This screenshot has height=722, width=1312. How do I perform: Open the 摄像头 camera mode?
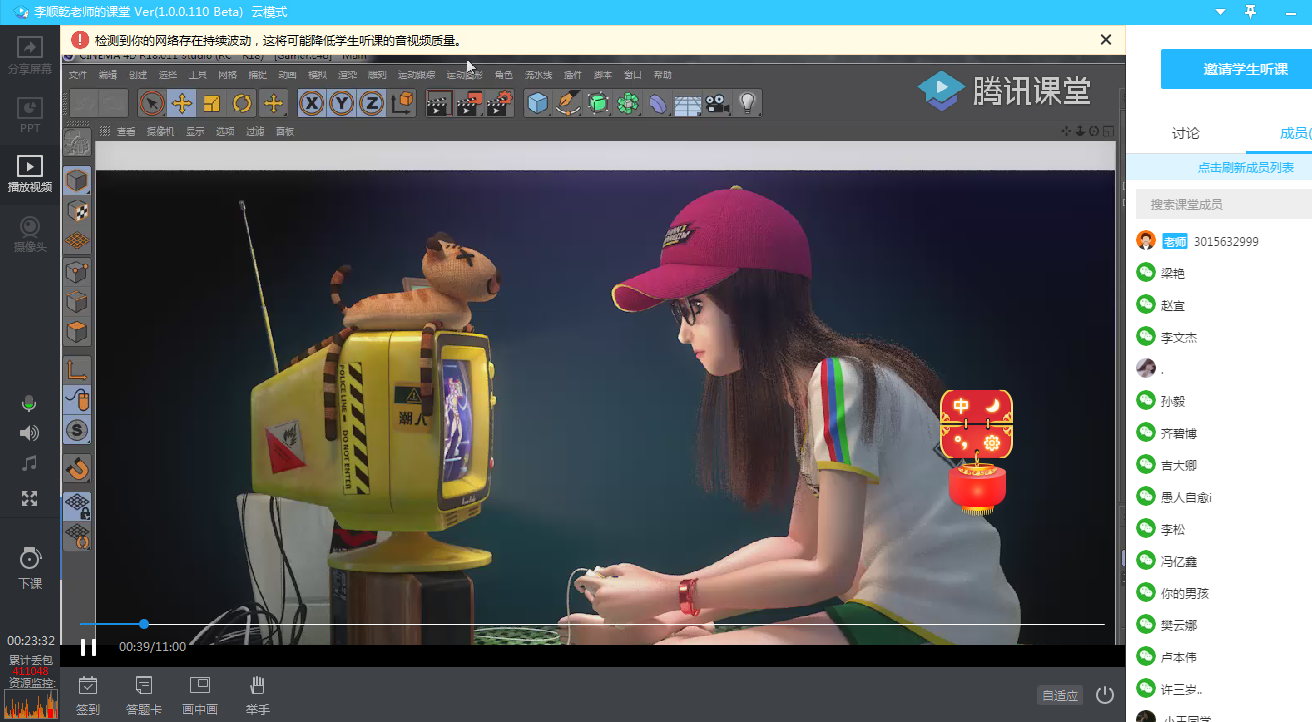[x=29, y=234]
